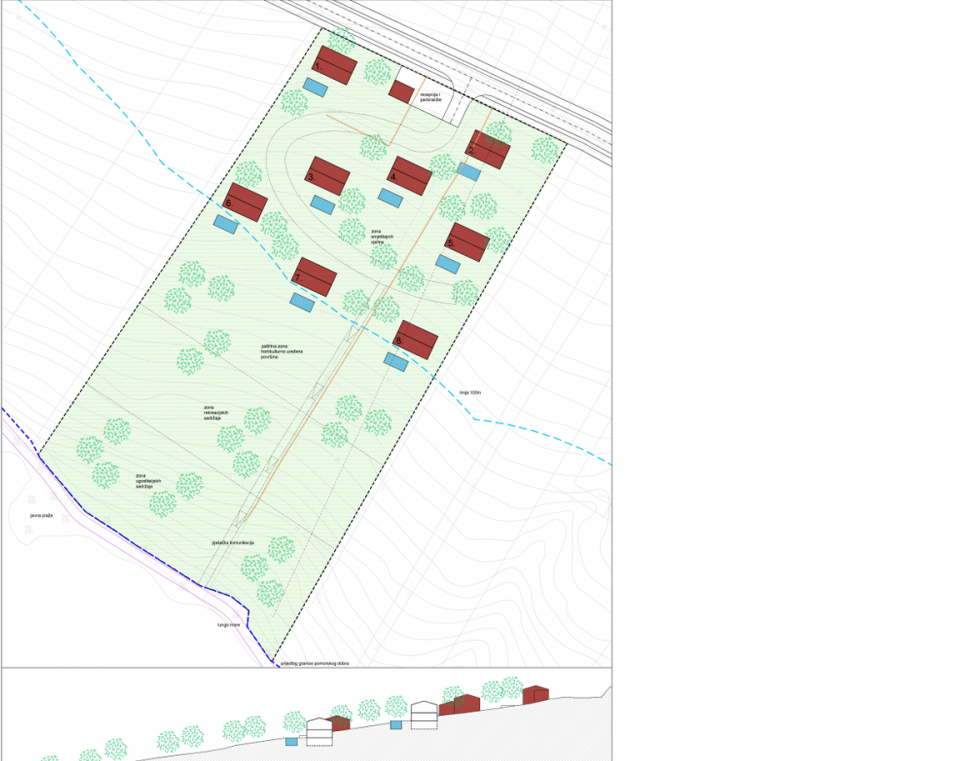Click the red building numbered 5
Image resolution: width=960 pixels, height=761 pixels.
tap(467, 241)
